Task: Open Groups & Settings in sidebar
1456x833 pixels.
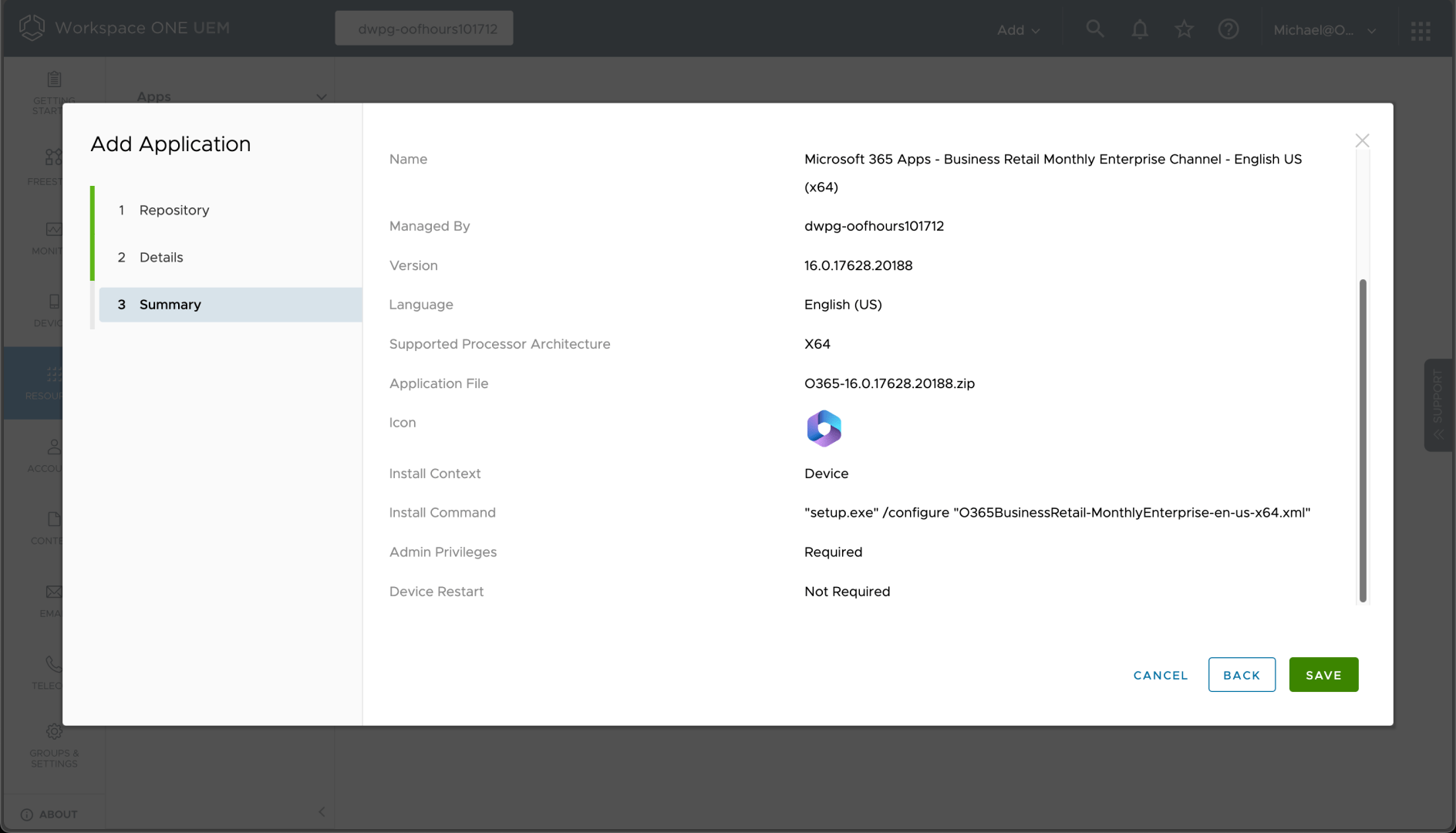Action: coord(54,745)
